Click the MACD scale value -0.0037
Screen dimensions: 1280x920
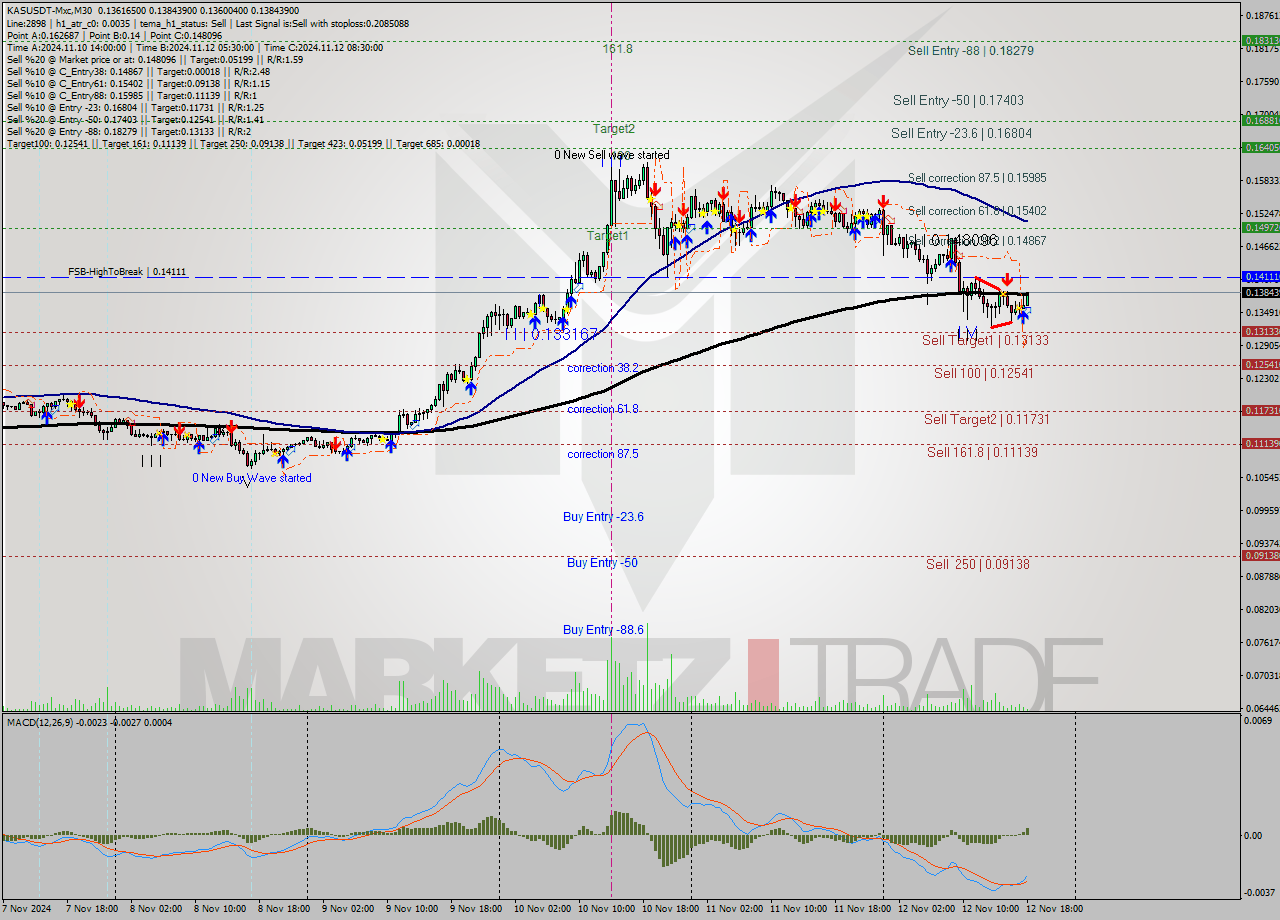(1259, 892)
